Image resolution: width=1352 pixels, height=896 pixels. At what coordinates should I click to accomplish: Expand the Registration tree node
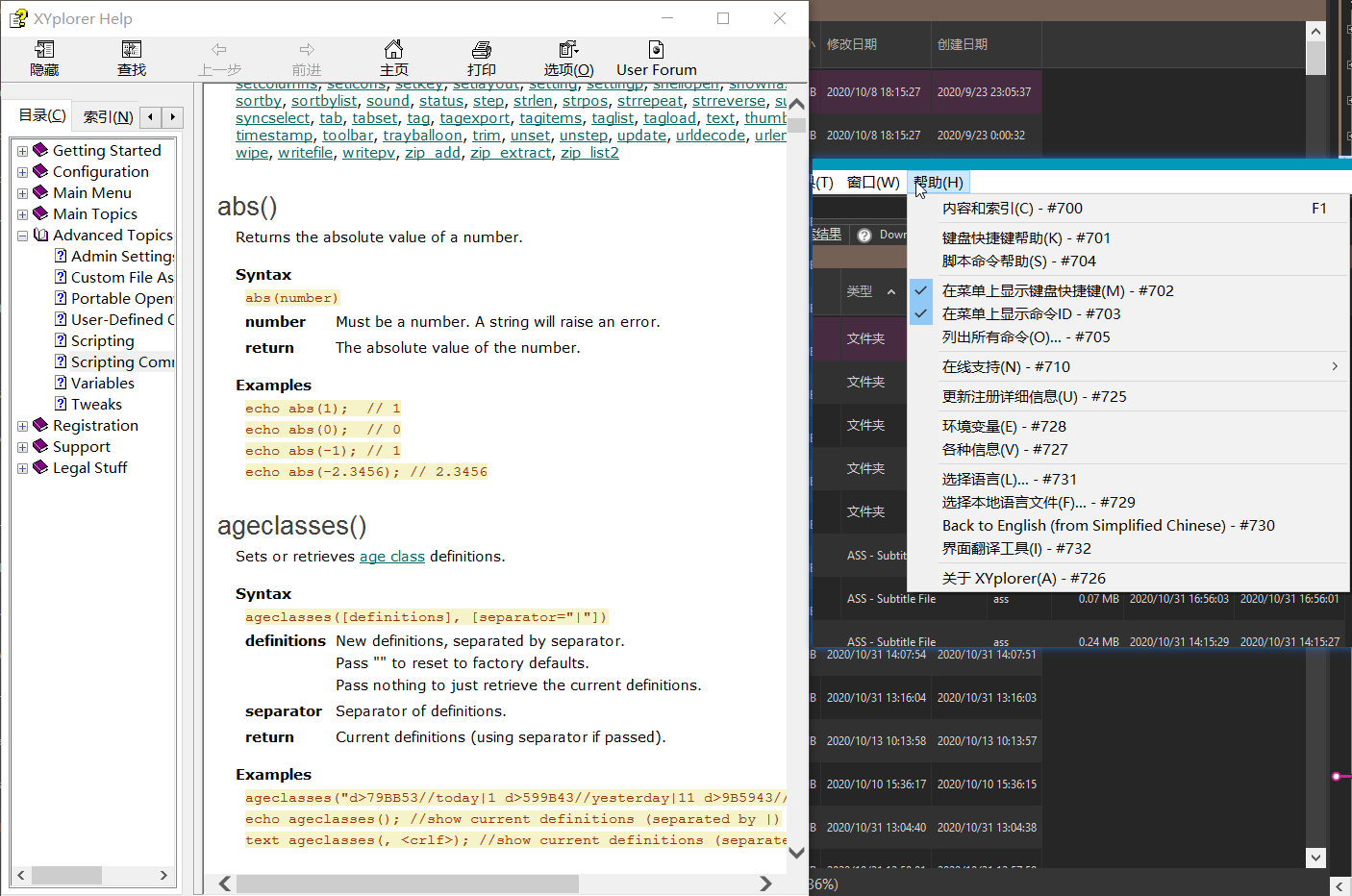[x=22, y=426]
